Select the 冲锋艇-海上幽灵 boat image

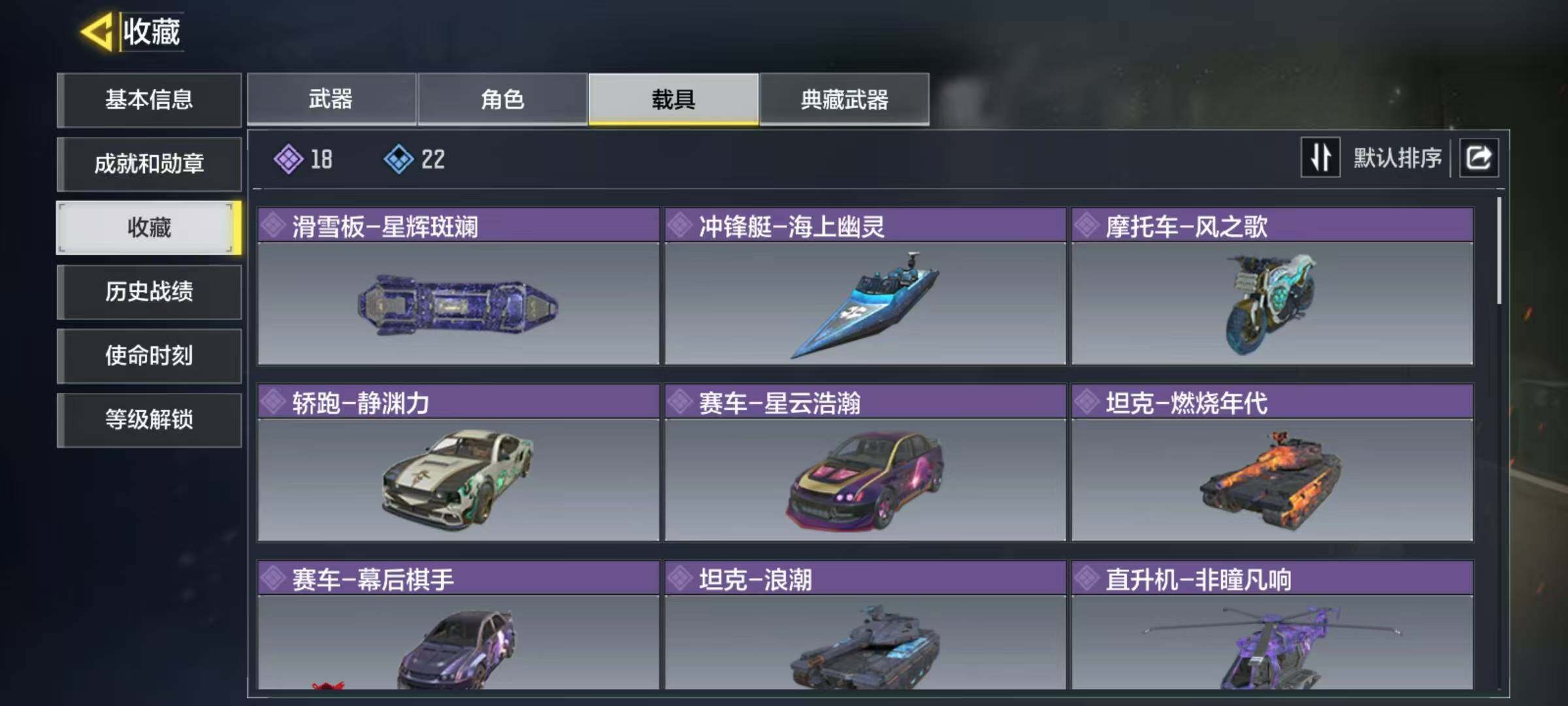(x=865, y=304)
